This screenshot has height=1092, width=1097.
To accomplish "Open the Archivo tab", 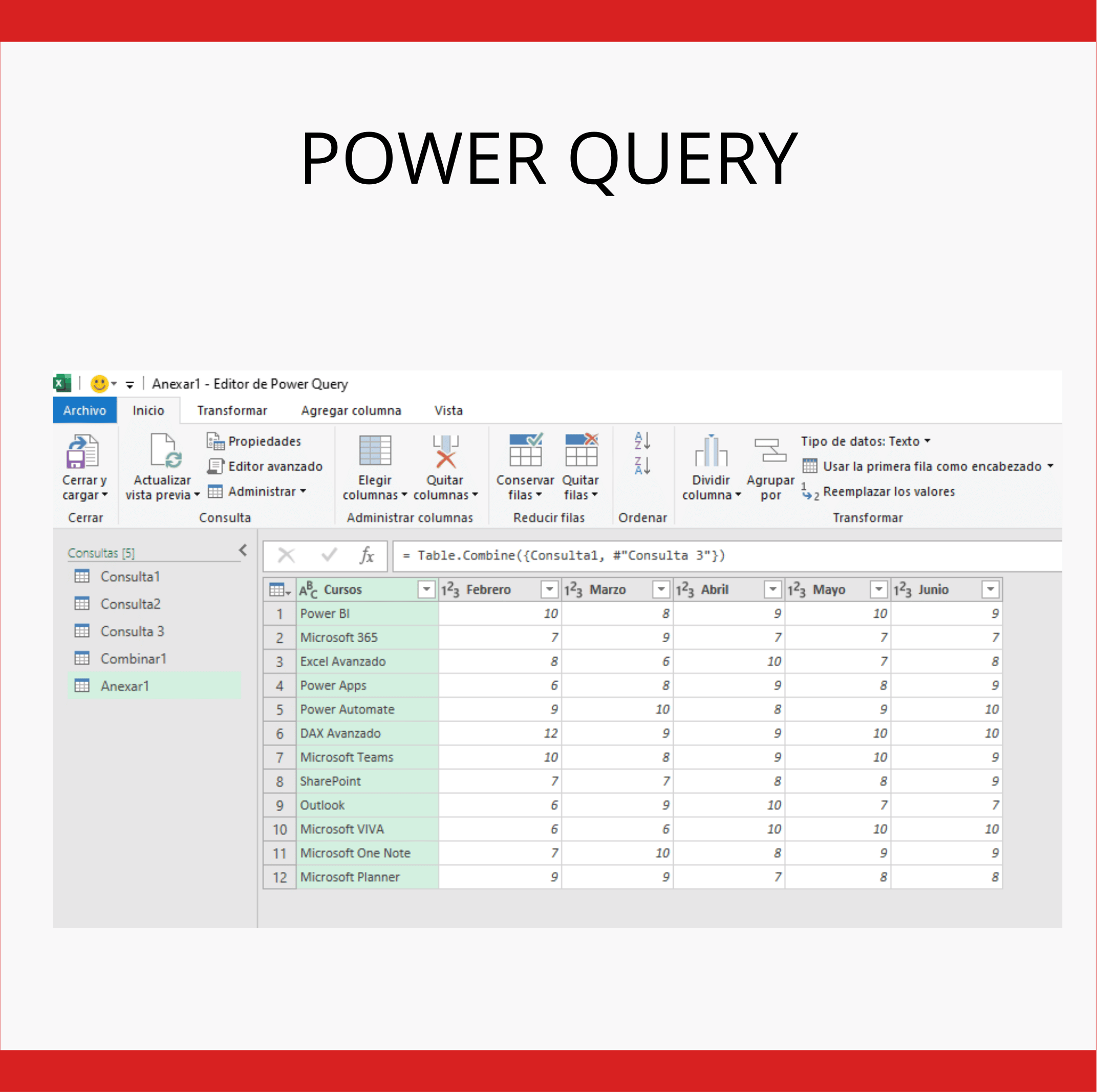I will click(x=84, y=410).
